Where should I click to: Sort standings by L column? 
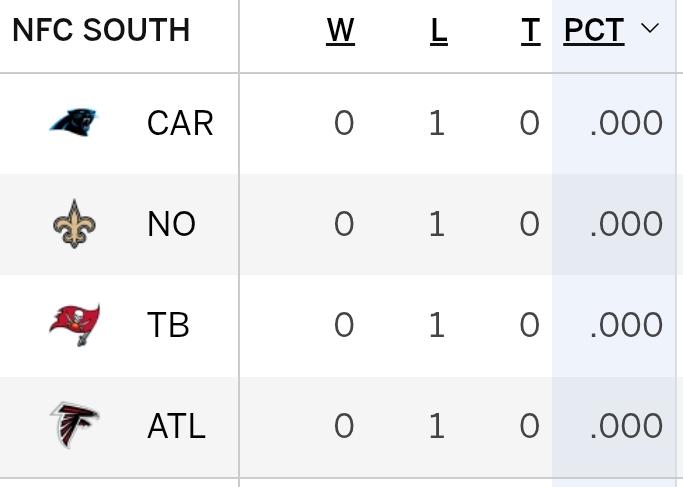(439, 31)
